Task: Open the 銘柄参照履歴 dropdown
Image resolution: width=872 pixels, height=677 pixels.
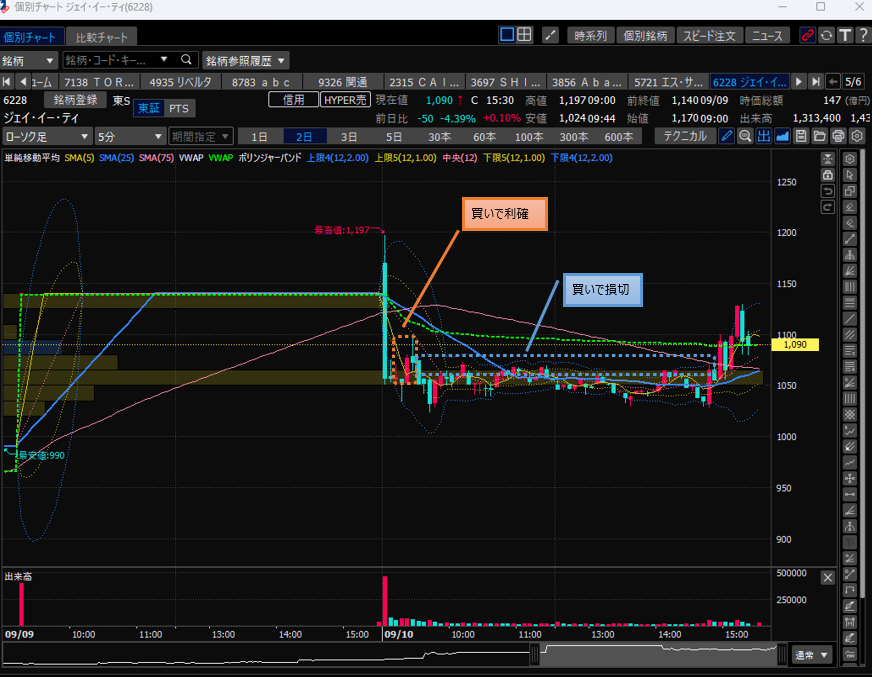Action: pyautogui.click(x=246, y=60)
